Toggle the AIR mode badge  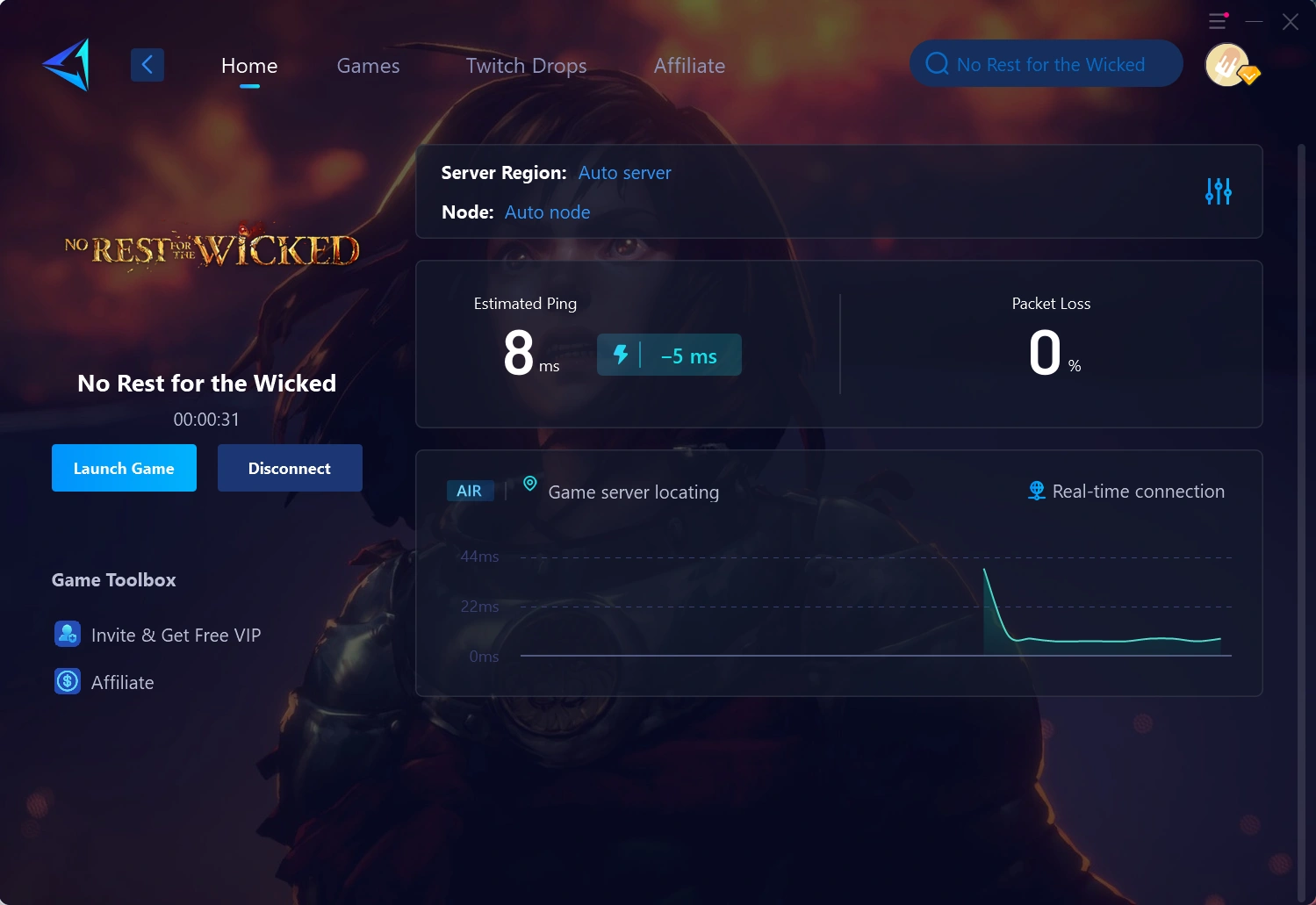click(470, 490)
